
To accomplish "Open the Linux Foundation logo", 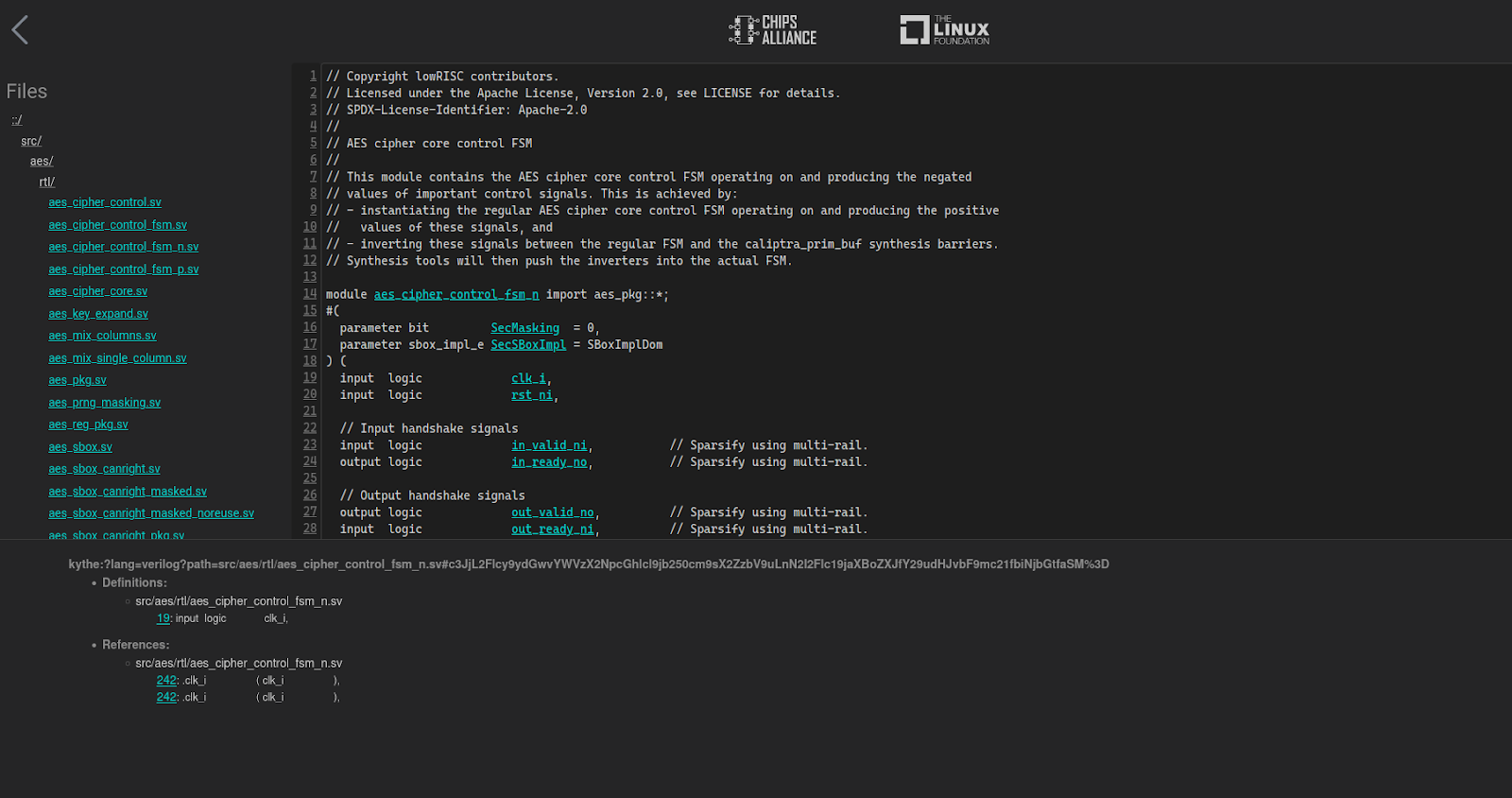I will 944,30.
